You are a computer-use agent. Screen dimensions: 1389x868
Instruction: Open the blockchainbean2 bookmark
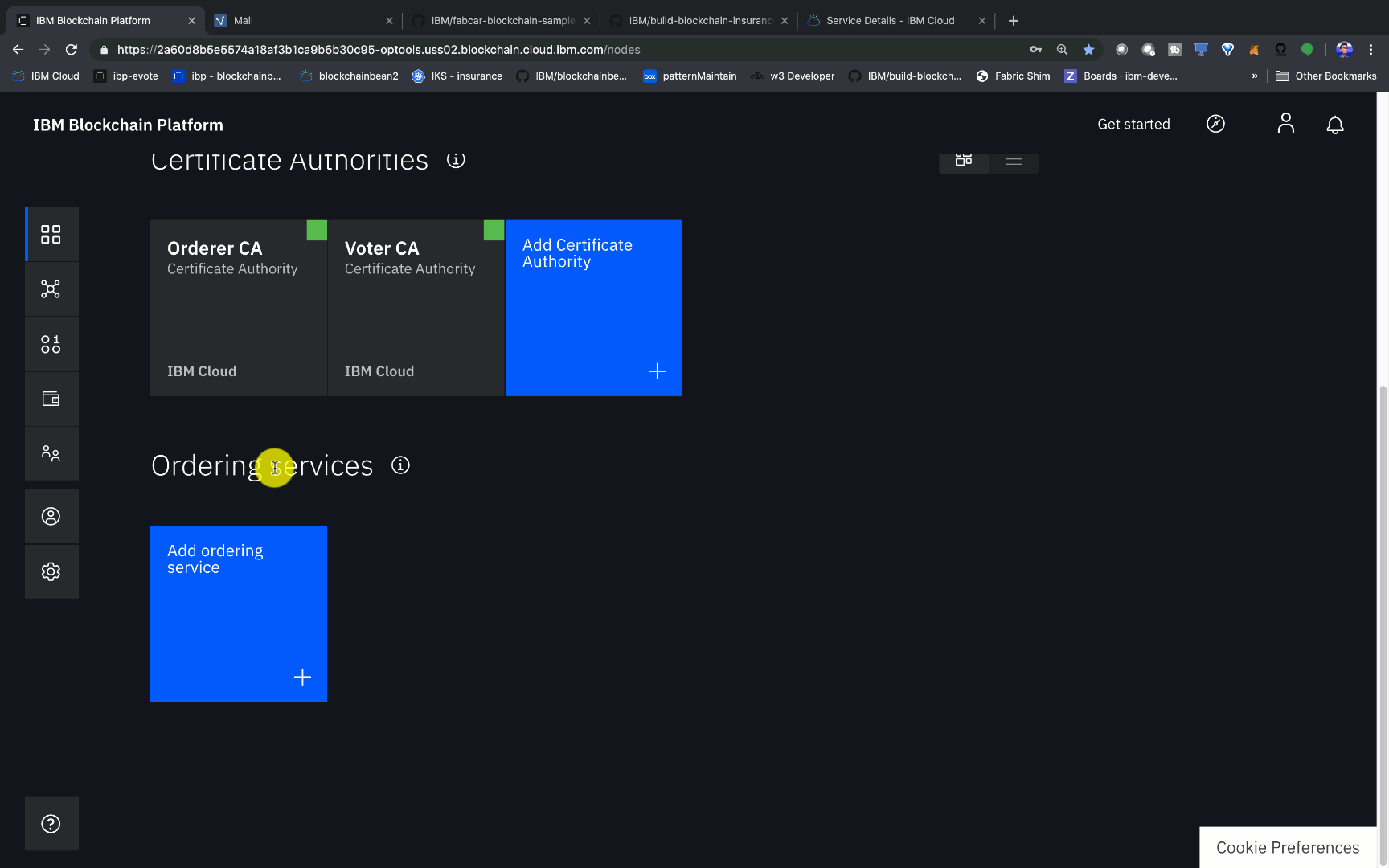pos(349,76)
